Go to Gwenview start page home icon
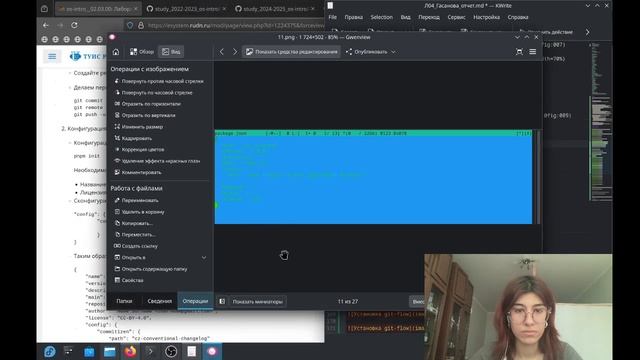The image size is (640, 360). pos(116,52)
